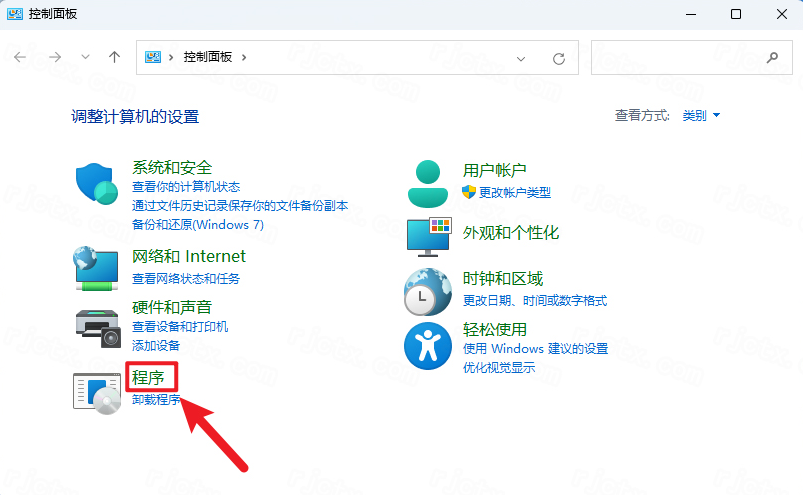Screen dimensions: 803x495
Task: Click the refresh button in address bar
Action: 559,58
